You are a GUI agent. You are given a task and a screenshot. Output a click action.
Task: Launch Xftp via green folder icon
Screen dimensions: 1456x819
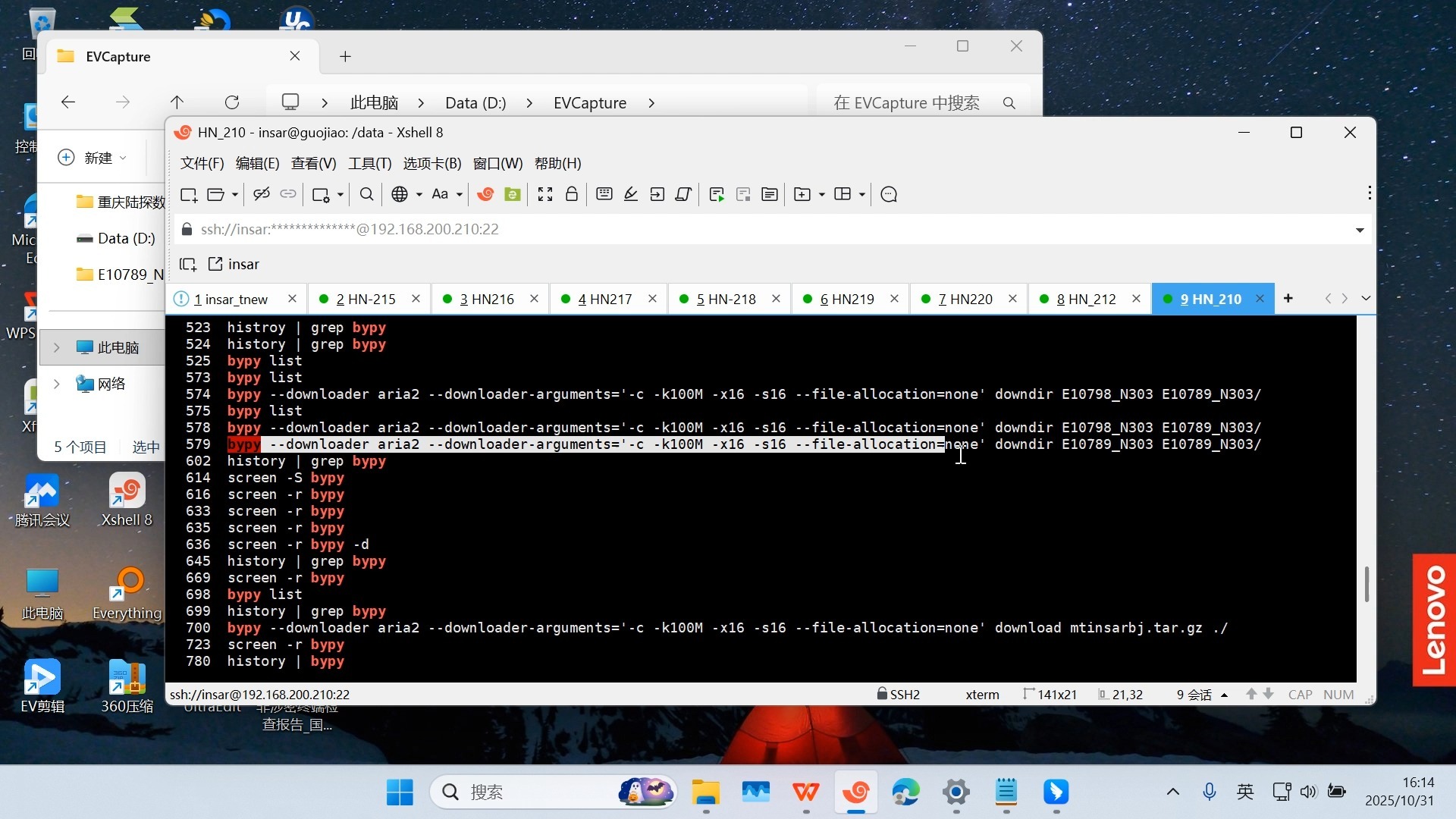(x=513, y=194)
